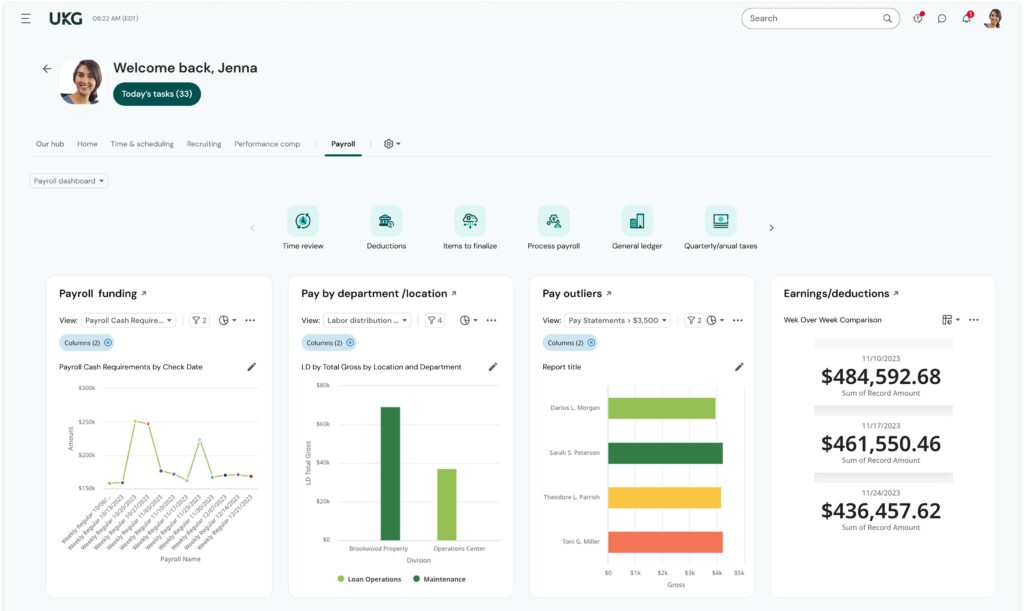The width and height of the screenshot is (1024, 611).
Task: Select the Deductions icon
Action: [x=386, y=222]
